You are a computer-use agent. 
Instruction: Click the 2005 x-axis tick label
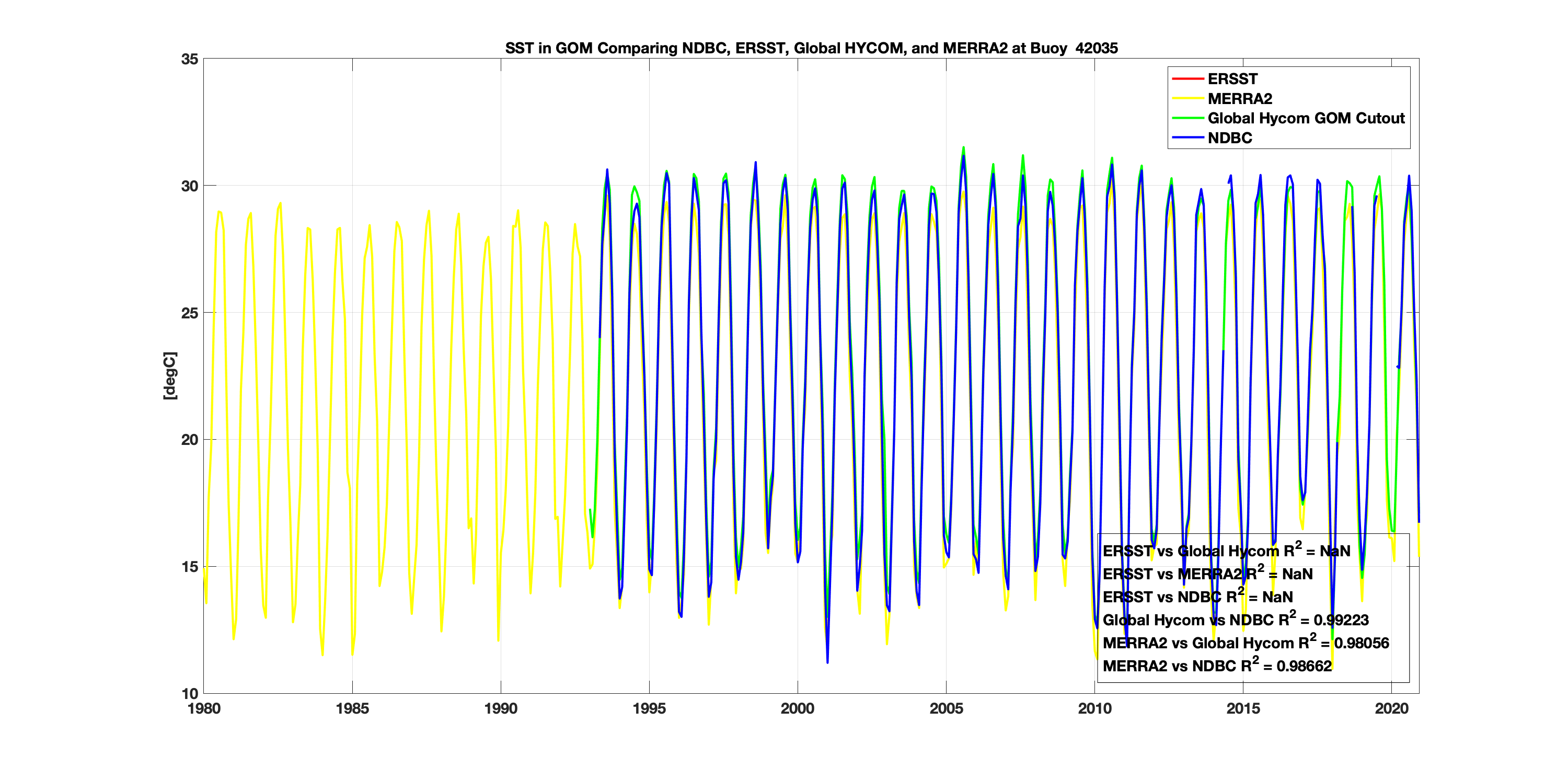(x=946, y=708)
